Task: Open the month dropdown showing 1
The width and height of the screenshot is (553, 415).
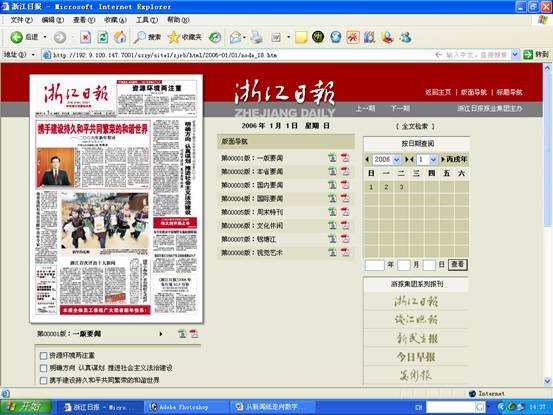Action: tap(433, 160)
